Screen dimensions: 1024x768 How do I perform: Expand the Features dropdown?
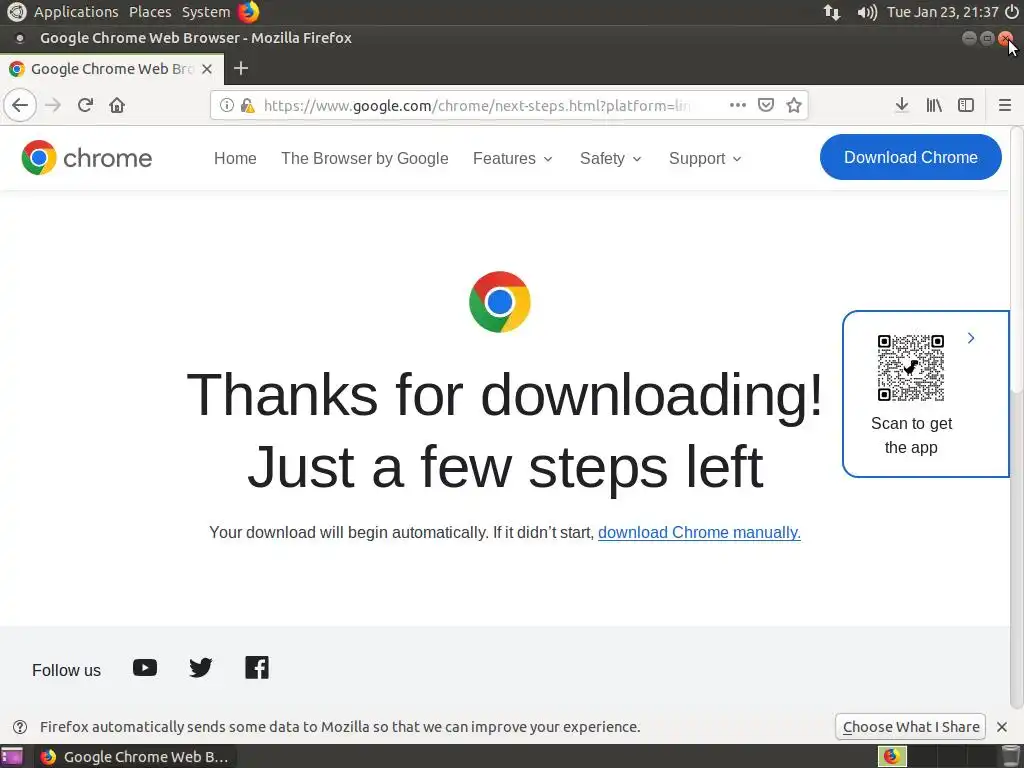click(513, 158)
